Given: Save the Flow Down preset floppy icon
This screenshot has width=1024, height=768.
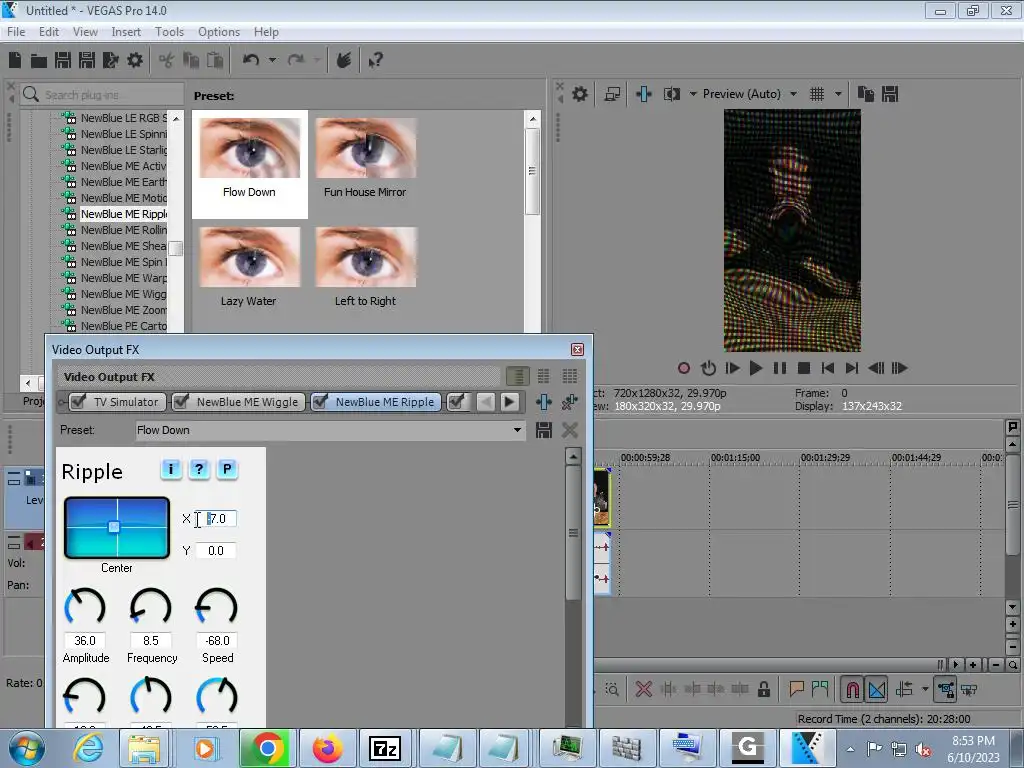Looking at the screenshot, I should coord(544,430).
